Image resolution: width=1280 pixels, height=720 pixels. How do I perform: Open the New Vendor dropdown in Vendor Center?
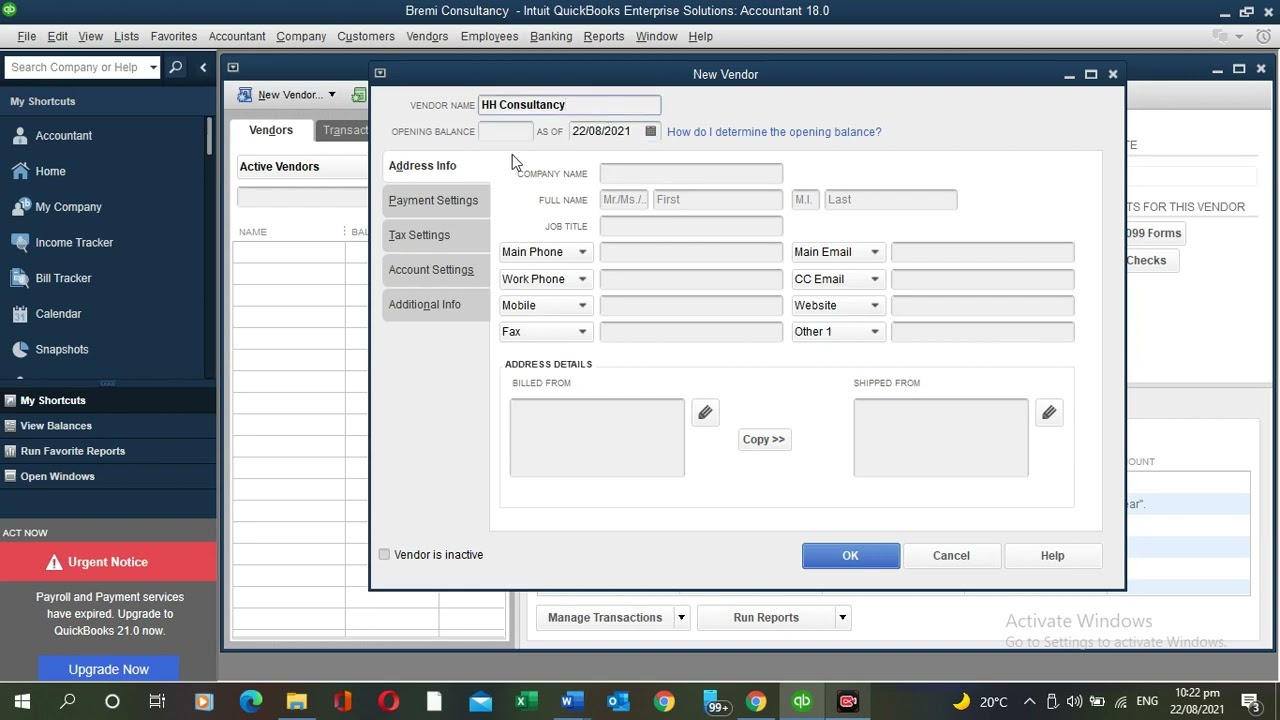[x=331, y=95]
